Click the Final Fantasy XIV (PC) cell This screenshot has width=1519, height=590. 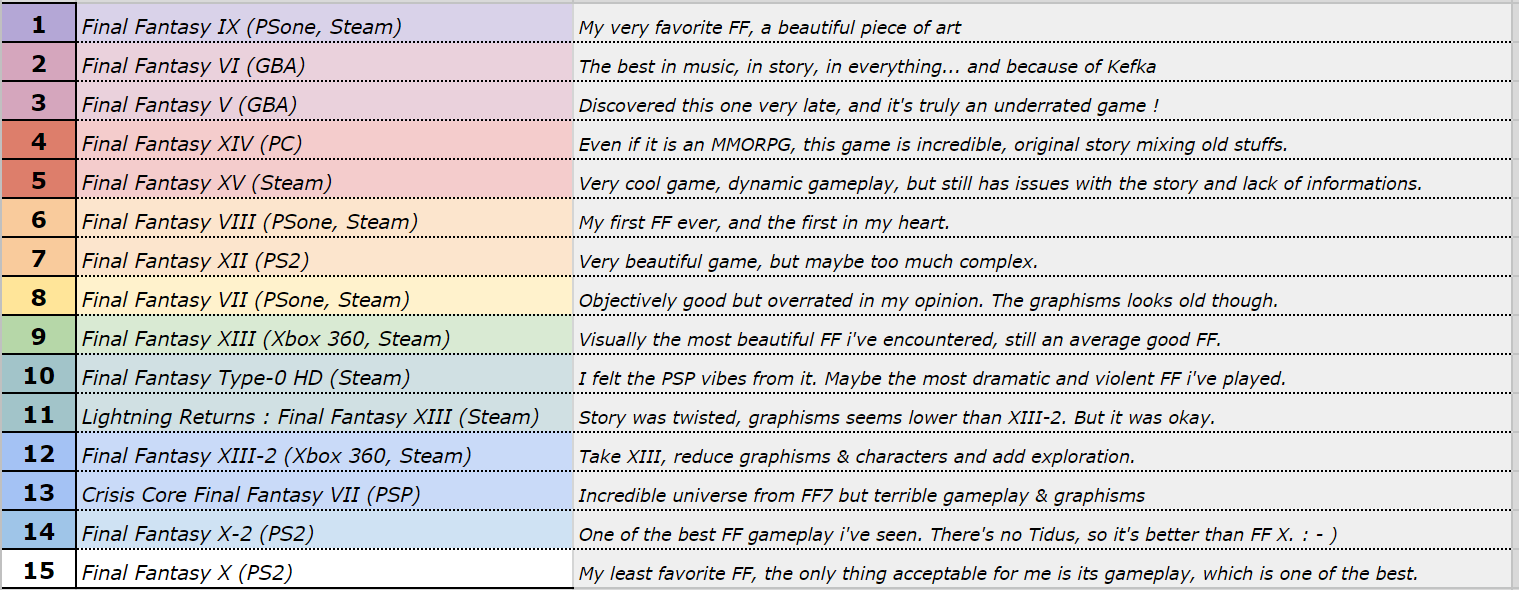point(192,144)
